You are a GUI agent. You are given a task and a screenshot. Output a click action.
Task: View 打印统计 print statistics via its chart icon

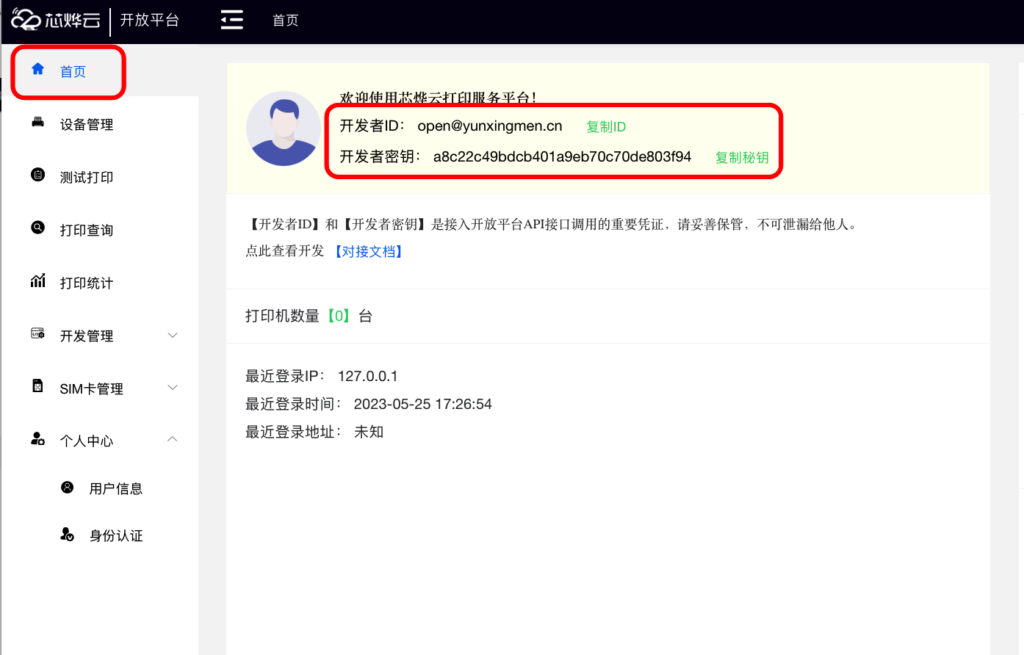pyautogui.click(x=35, y=281)
